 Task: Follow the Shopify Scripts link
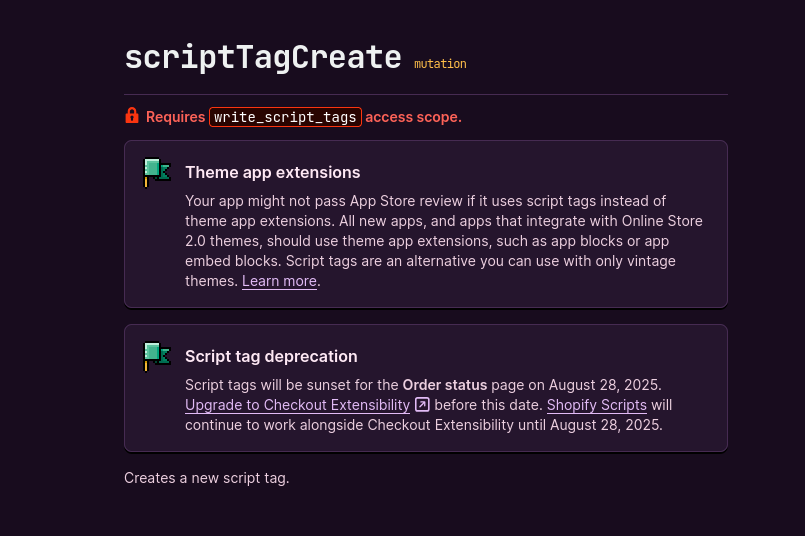(x=596, y=405)
